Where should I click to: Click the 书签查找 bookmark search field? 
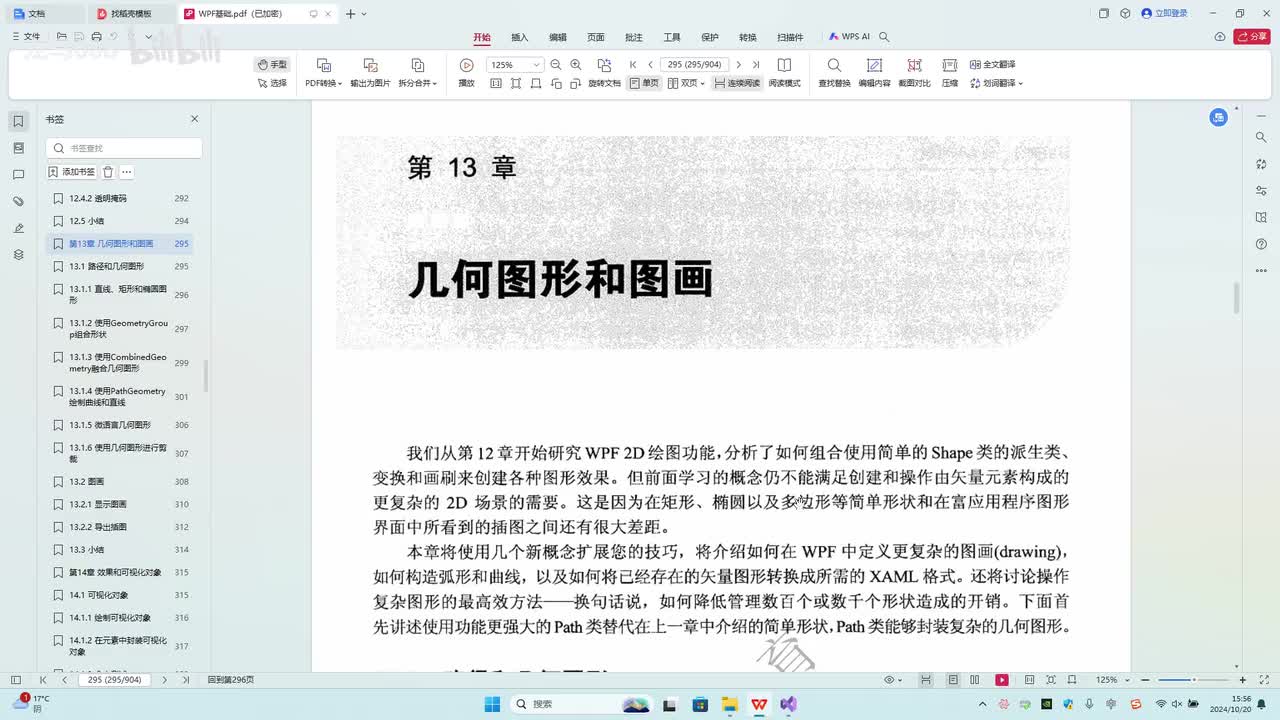coord(124,148)
